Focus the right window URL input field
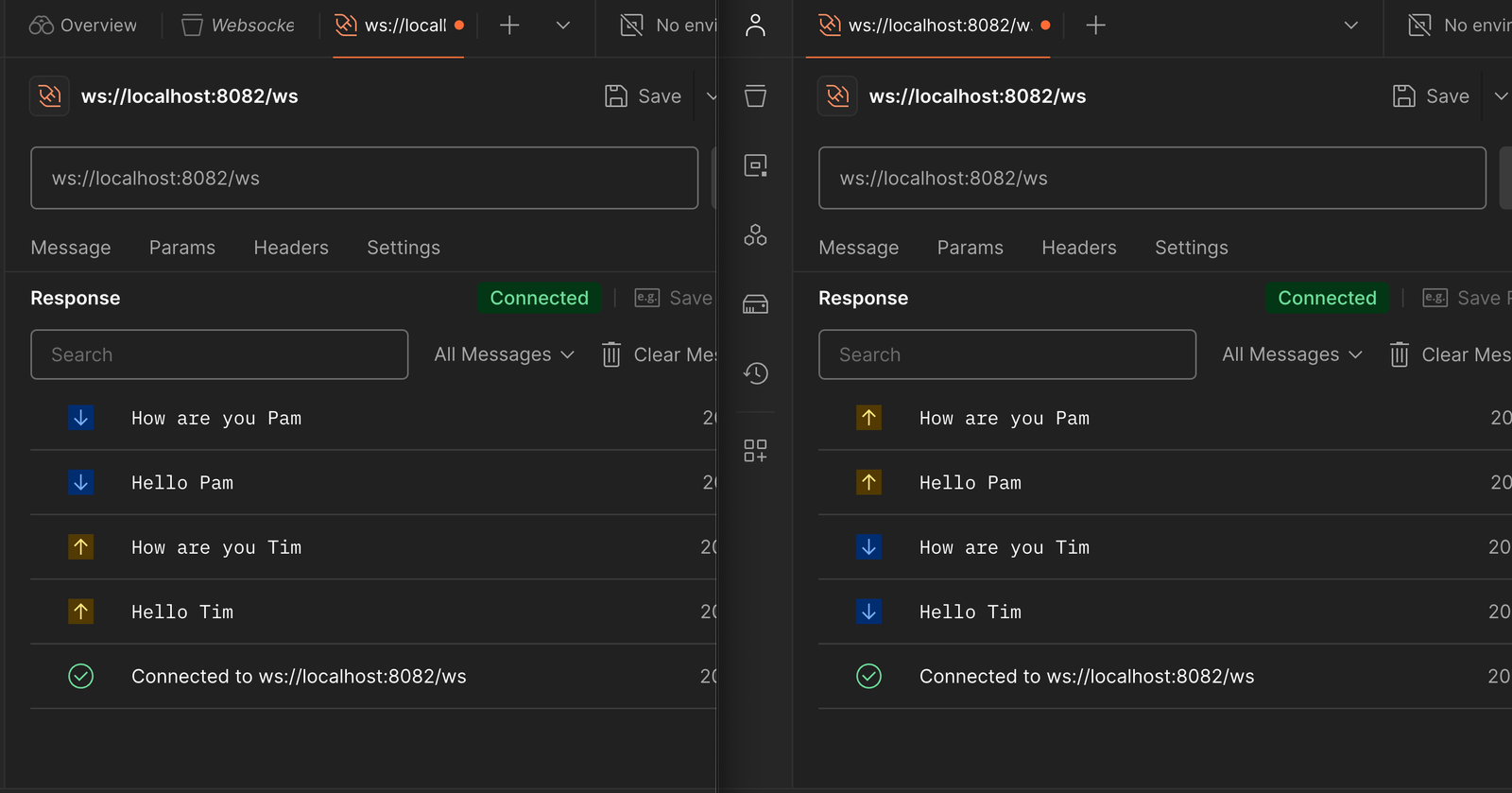Viewport: 1512px width, 793px height. click(1152, 178)
